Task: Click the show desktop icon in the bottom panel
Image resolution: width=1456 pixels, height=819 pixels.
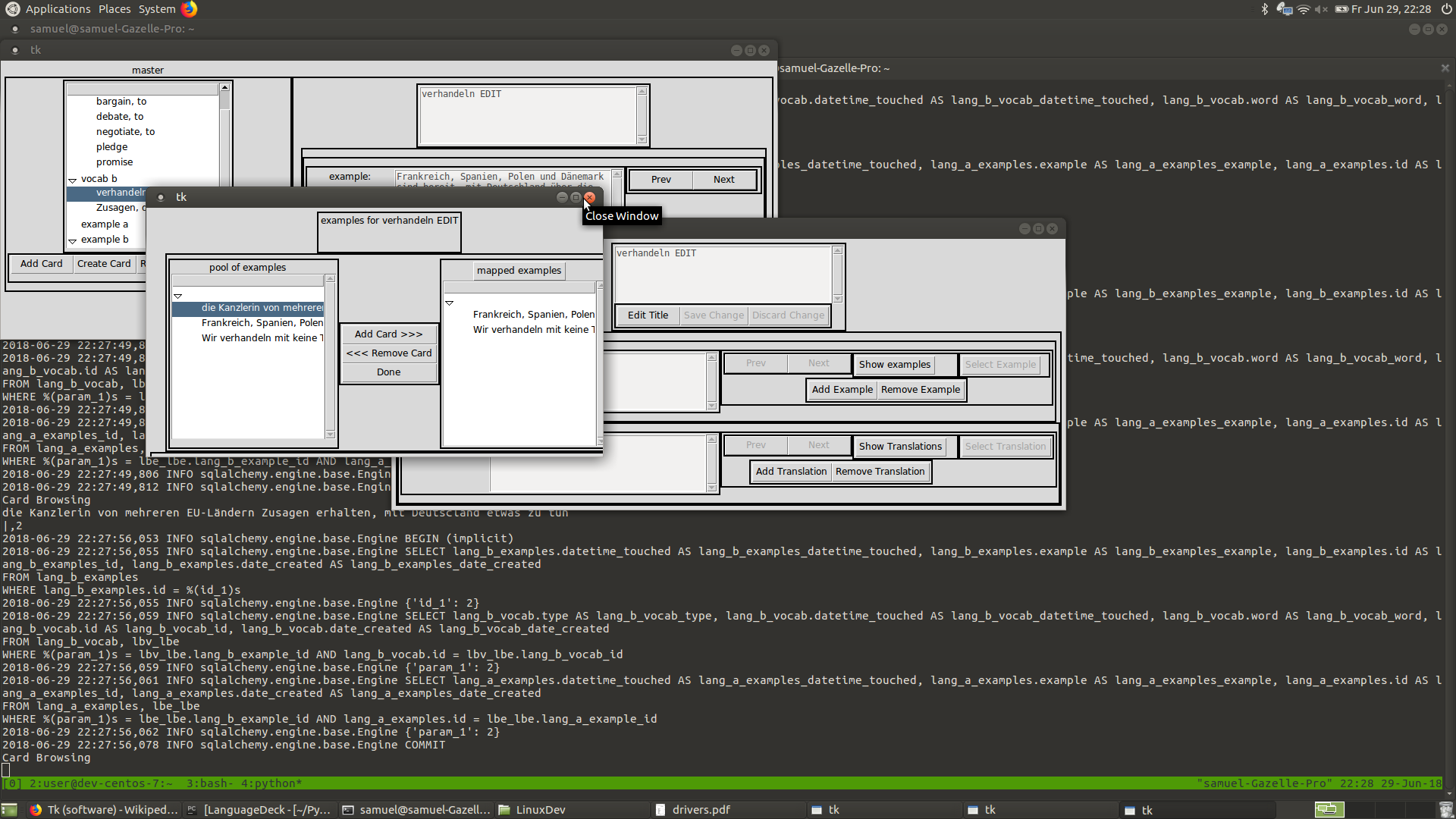Action: click(x=9, y=810)
